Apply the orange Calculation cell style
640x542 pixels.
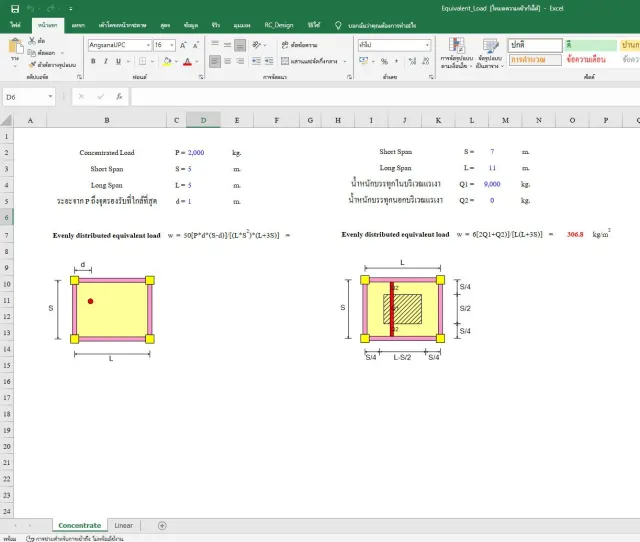coord(535,60)
